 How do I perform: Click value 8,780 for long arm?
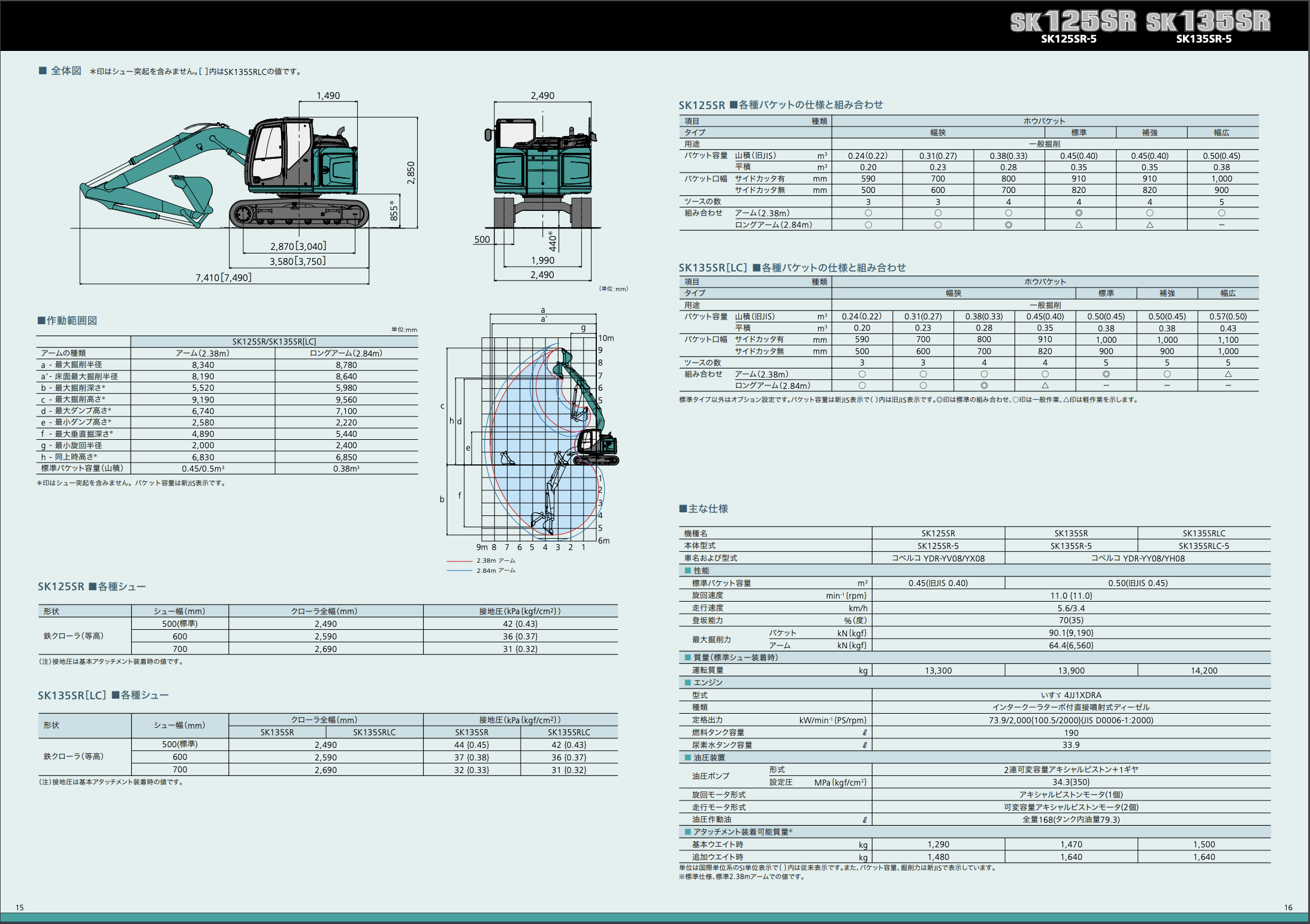click(x=346, y=365)
